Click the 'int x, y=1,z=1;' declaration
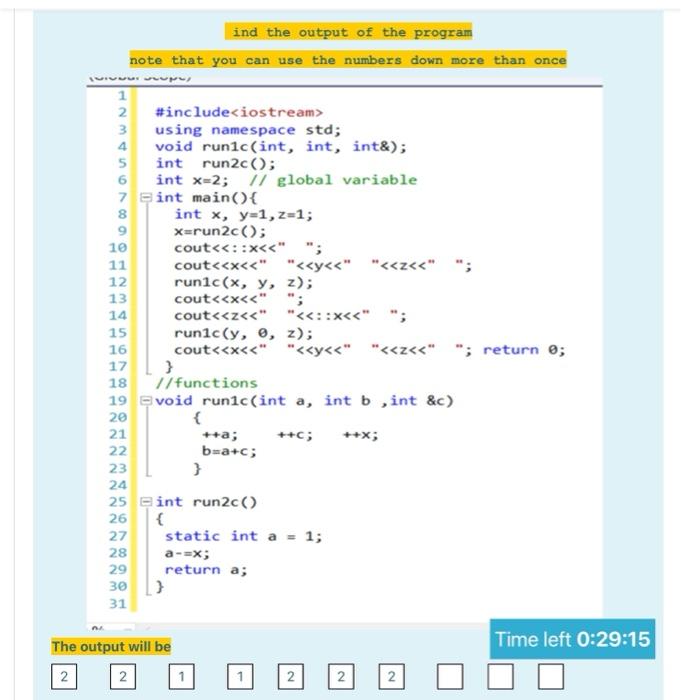This screenshot has height=700, width=681. point(243,214)
